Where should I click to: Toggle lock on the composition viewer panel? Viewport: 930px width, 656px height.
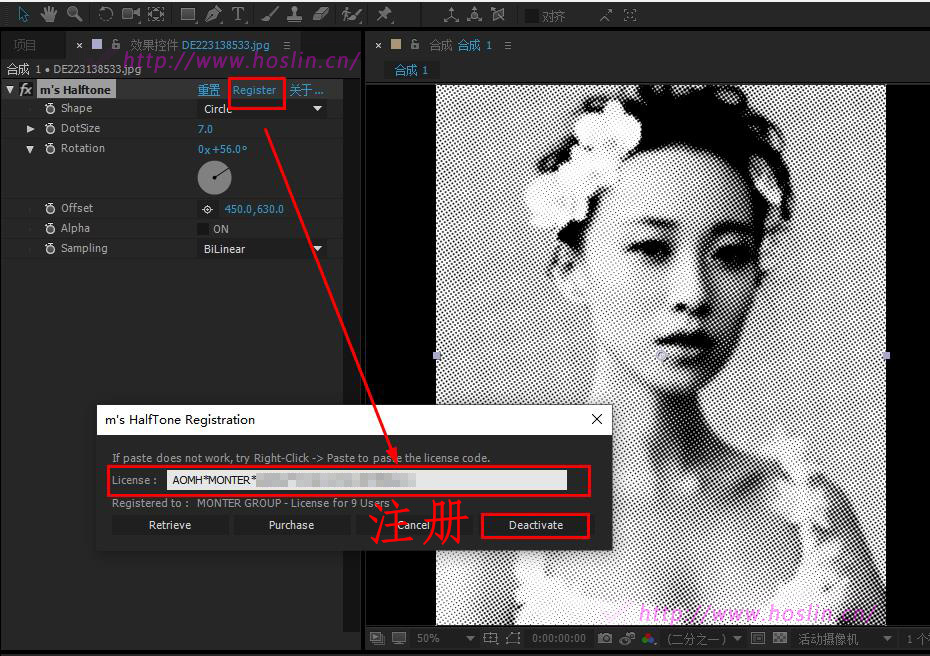point(415,44)
